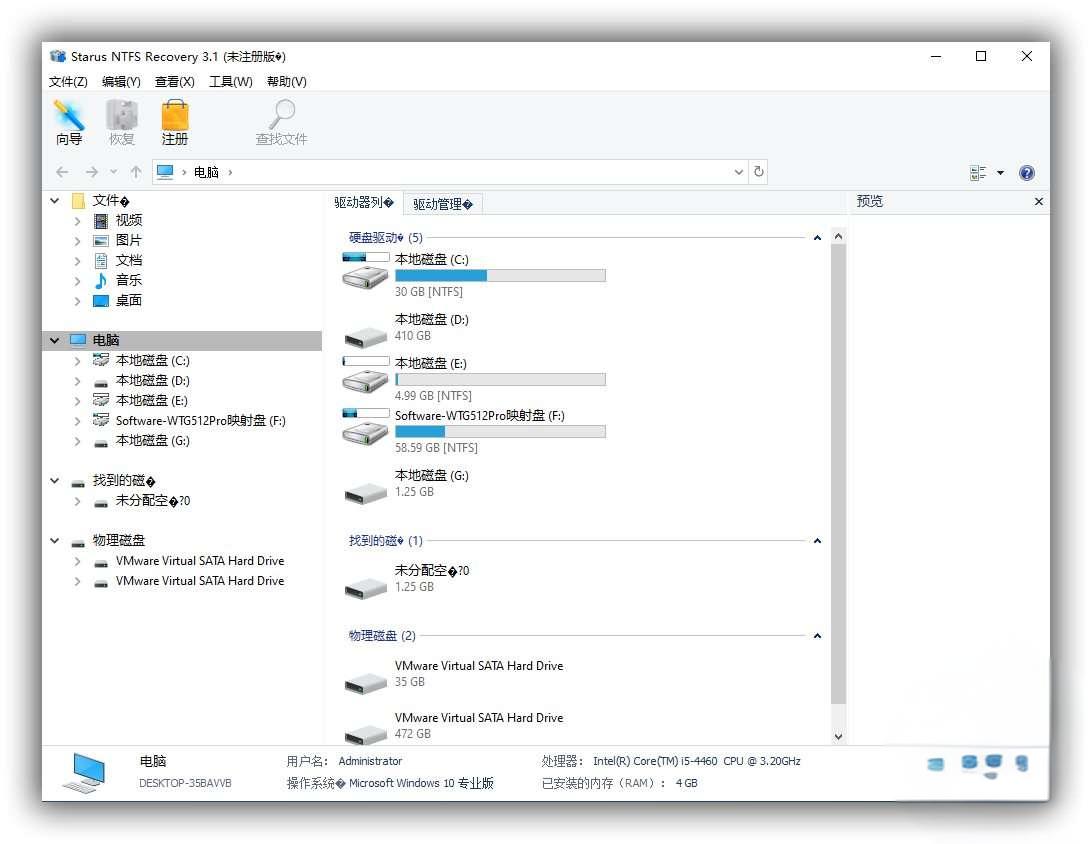The image size is (1092, 844).
Task: Collapse the 找到的磁 (1) group in main list
Action: pos(817,541)
